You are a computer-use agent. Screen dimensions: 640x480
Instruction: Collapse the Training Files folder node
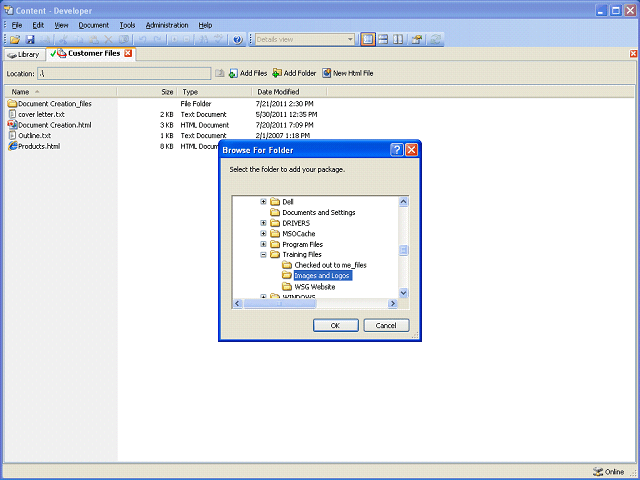(x=263, y=254)
